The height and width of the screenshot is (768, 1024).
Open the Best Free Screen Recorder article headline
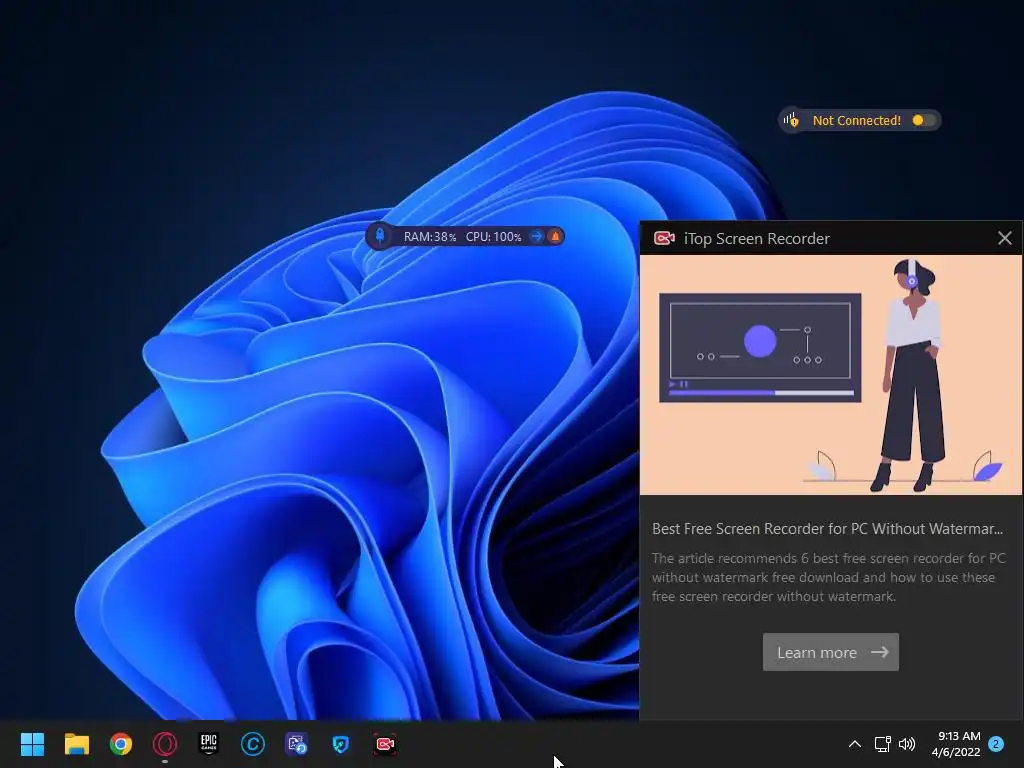click(x=827, y=529)
